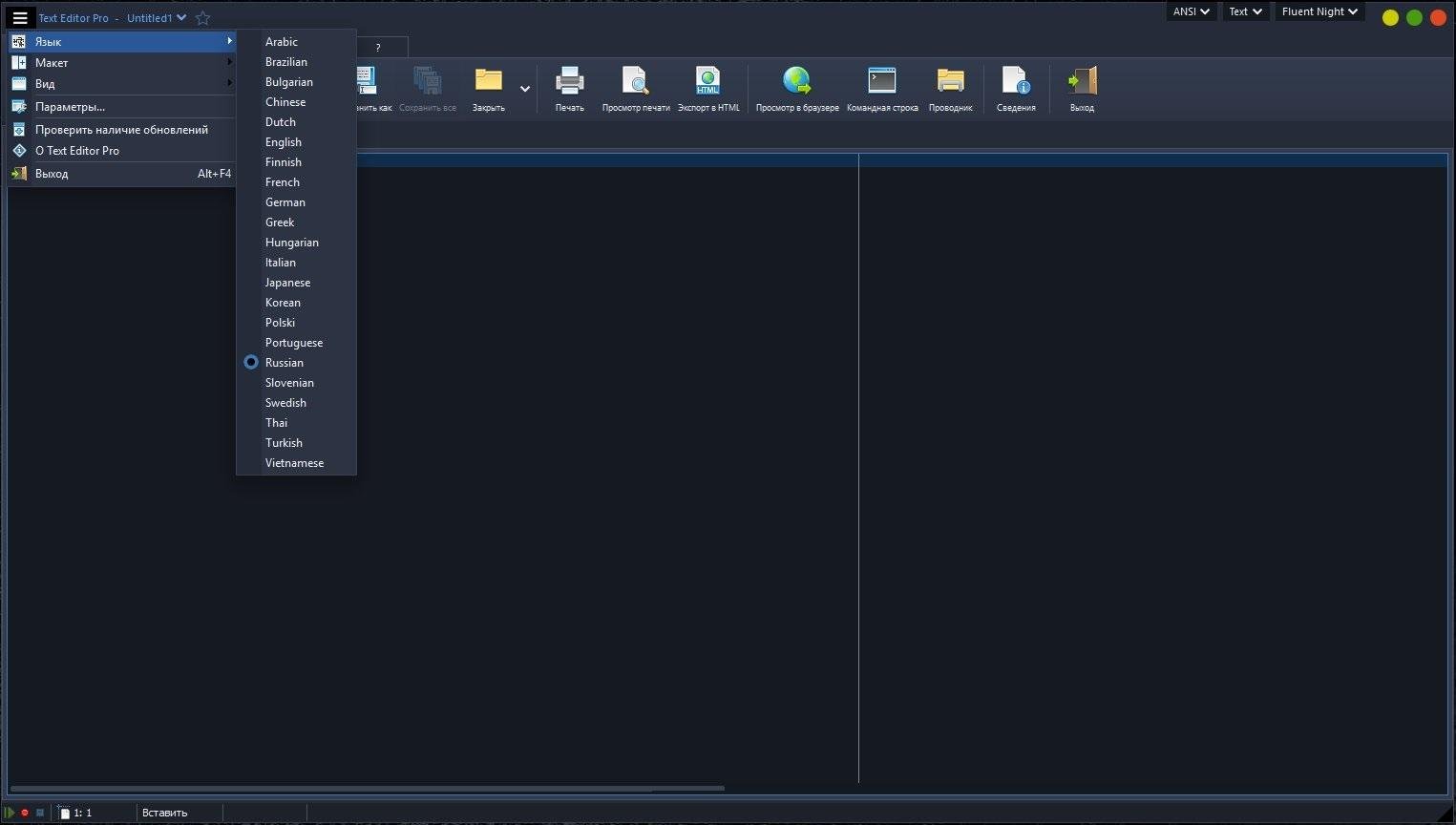Open Print Preview (Просмотр печати) icon
The height and width of the screenshot is (825, 1456).
[635, 82]
